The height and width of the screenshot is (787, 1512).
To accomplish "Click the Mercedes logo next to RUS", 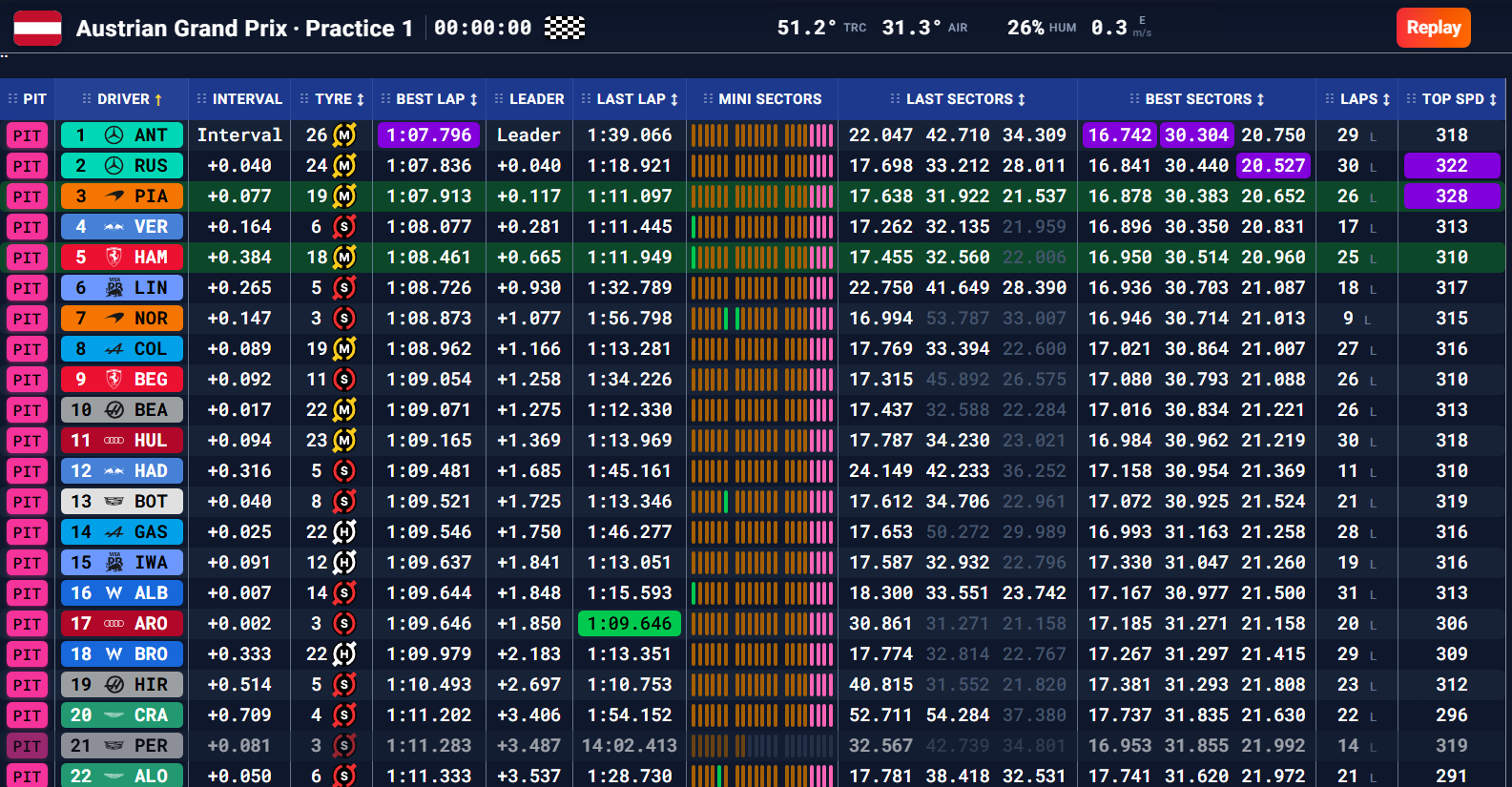I will click(114, 166).
